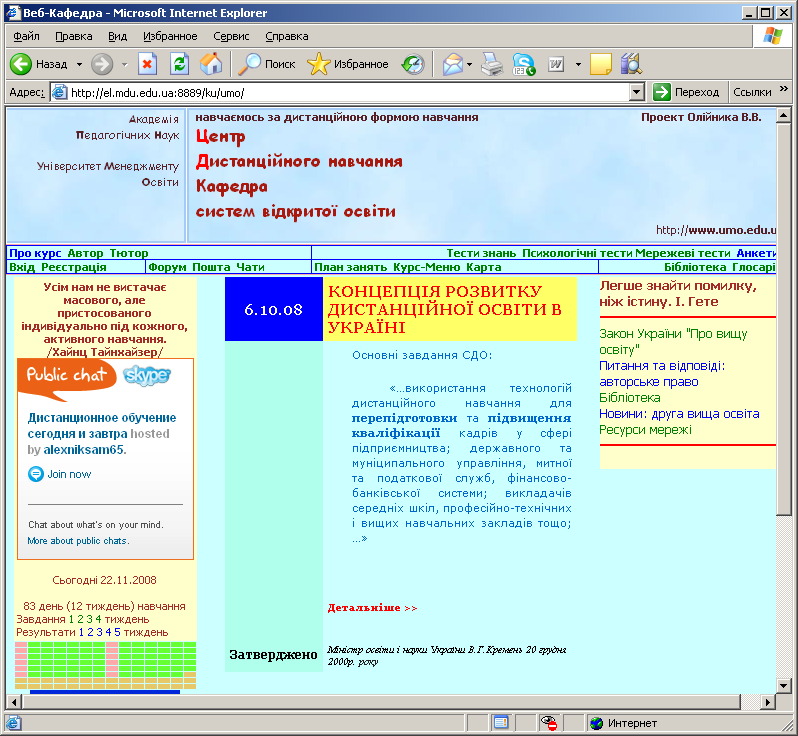This screenshot has width=798, height=736.
Task: Stop page loading with red X icon
Action: click(x=147, y=64)
